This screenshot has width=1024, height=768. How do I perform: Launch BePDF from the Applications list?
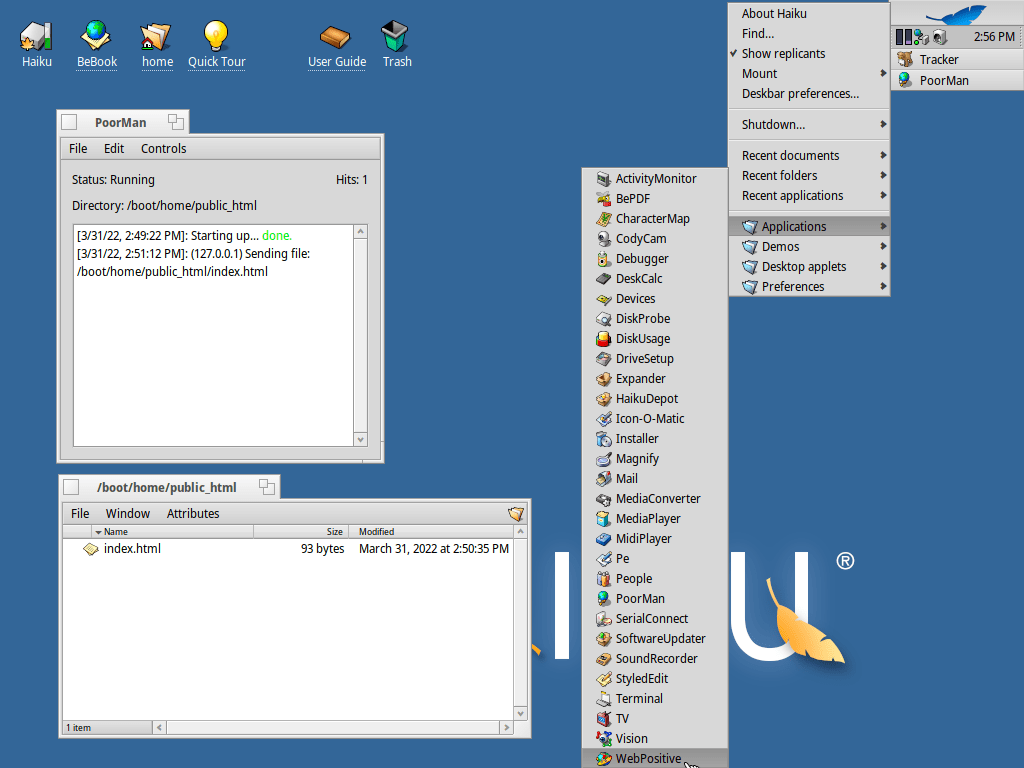[x=655, y=199]
